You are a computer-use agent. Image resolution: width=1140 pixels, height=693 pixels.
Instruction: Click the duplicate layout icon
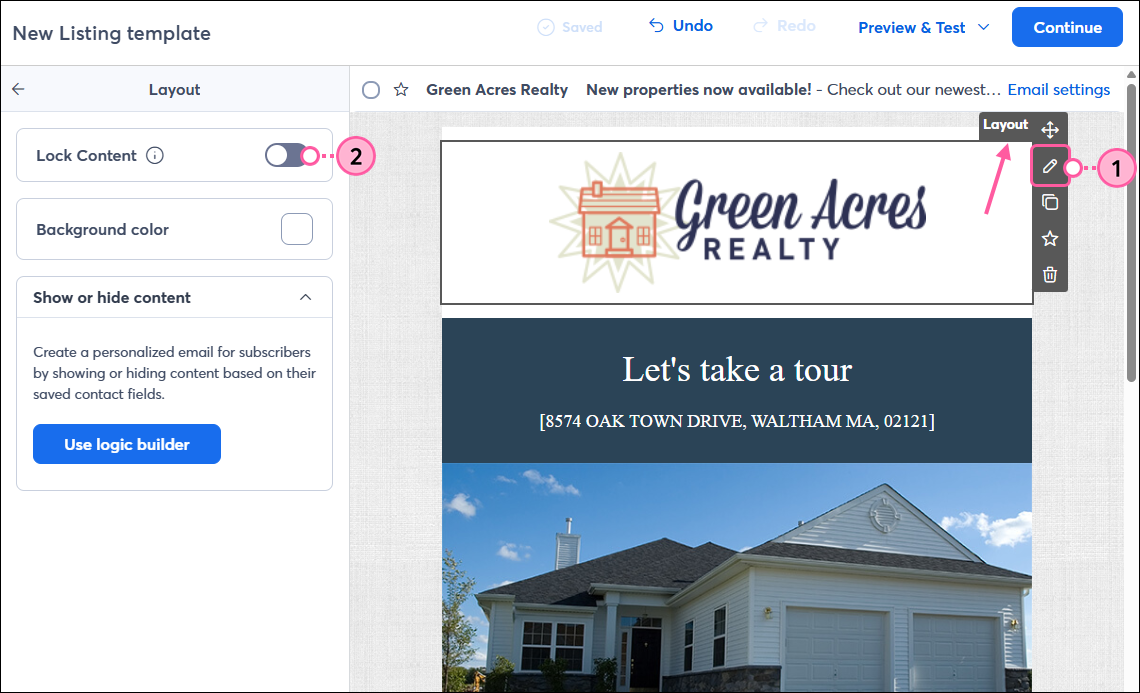1050,202
